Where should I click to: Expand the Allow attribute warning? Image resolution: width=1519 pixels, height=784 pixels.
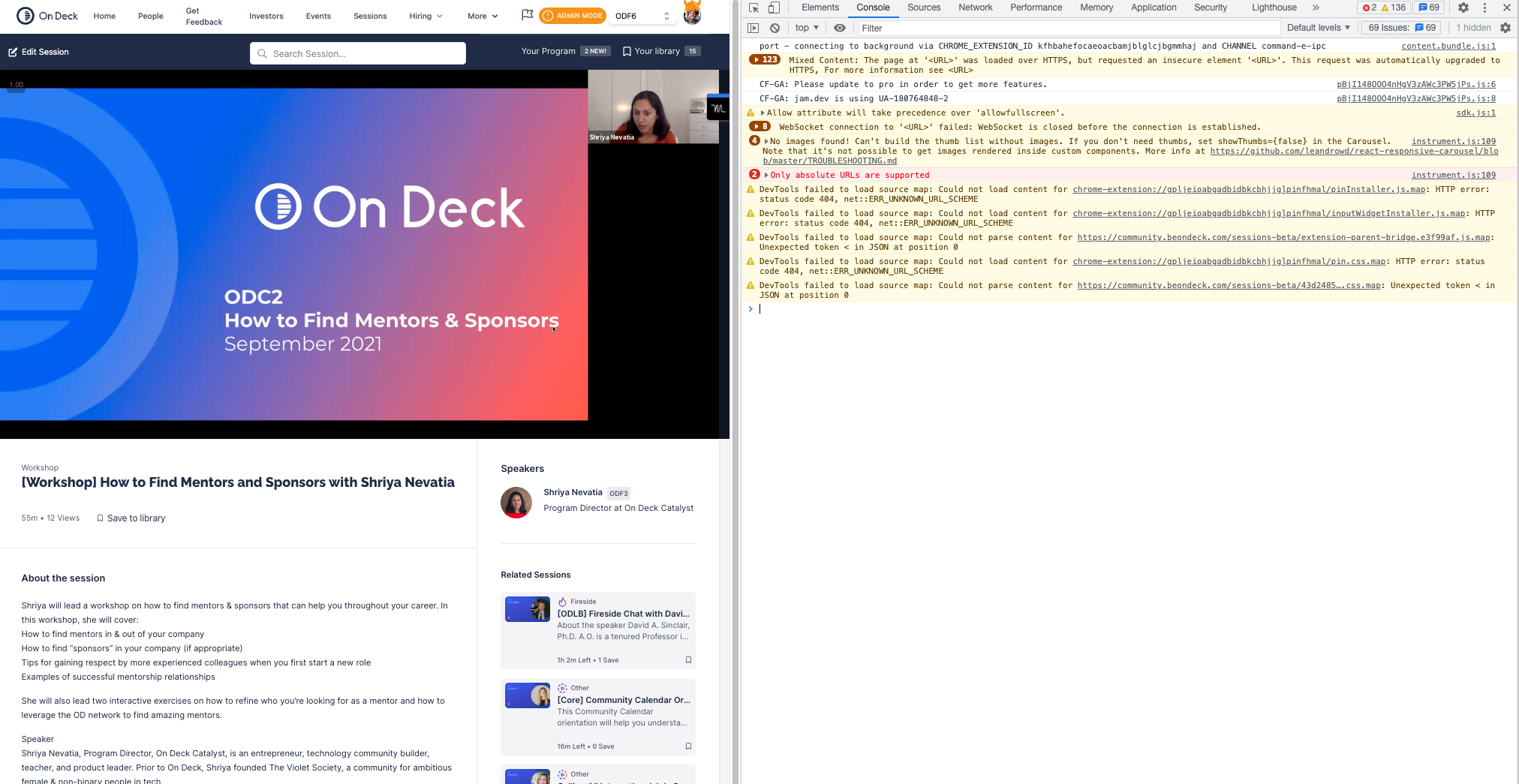(763, 113)
